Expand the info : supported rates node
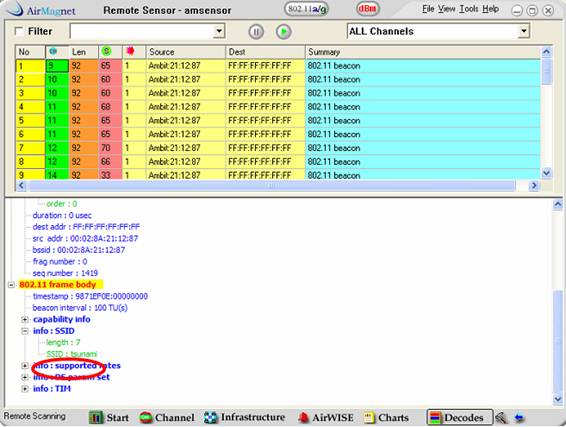 point(25,366)
